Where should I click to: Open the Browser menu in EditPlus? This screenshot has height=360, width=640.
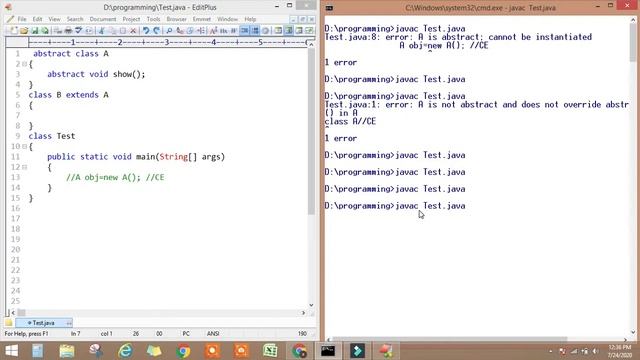pos(176,19)
